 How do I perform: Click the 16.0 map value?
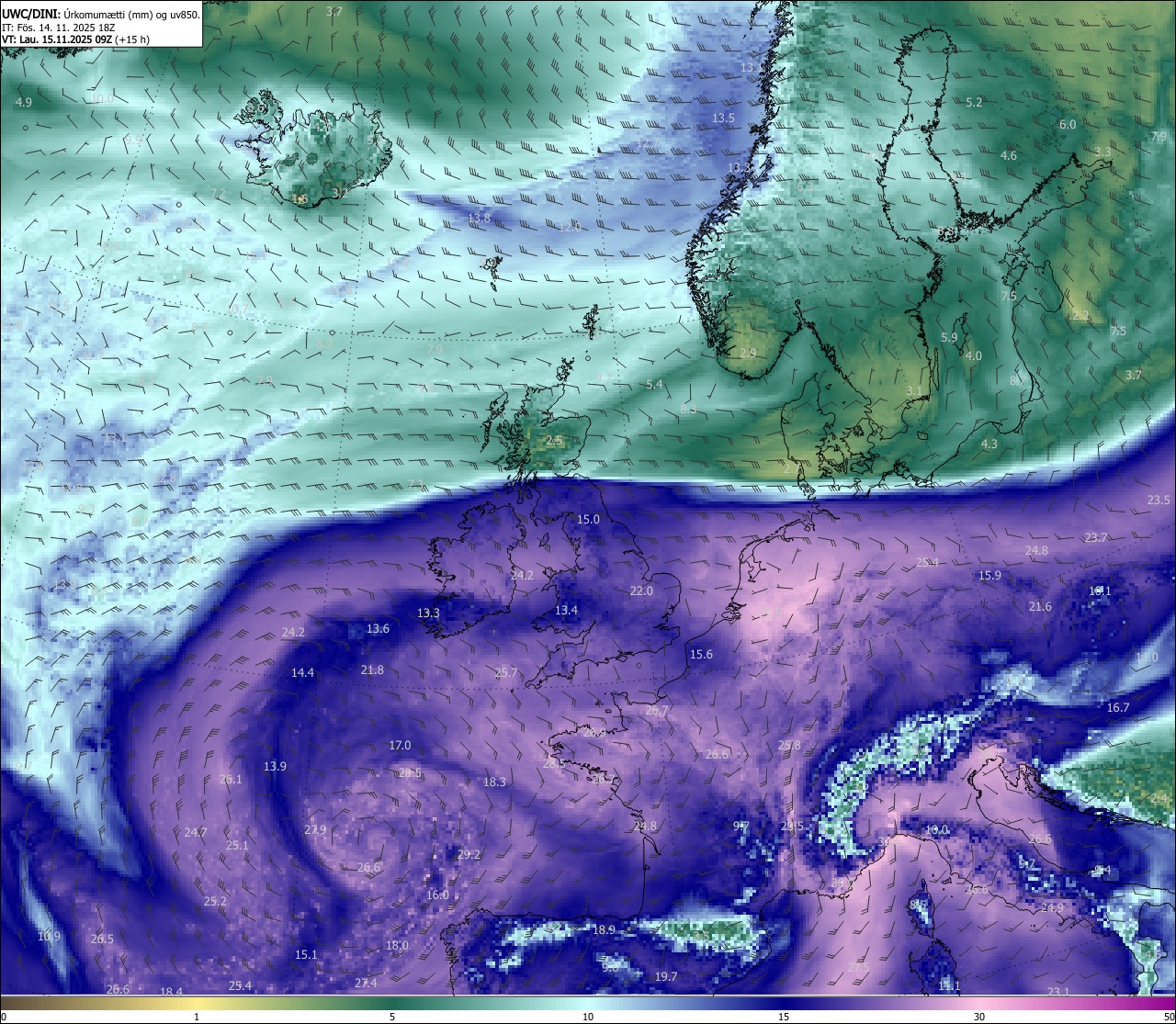click(437, 895)
